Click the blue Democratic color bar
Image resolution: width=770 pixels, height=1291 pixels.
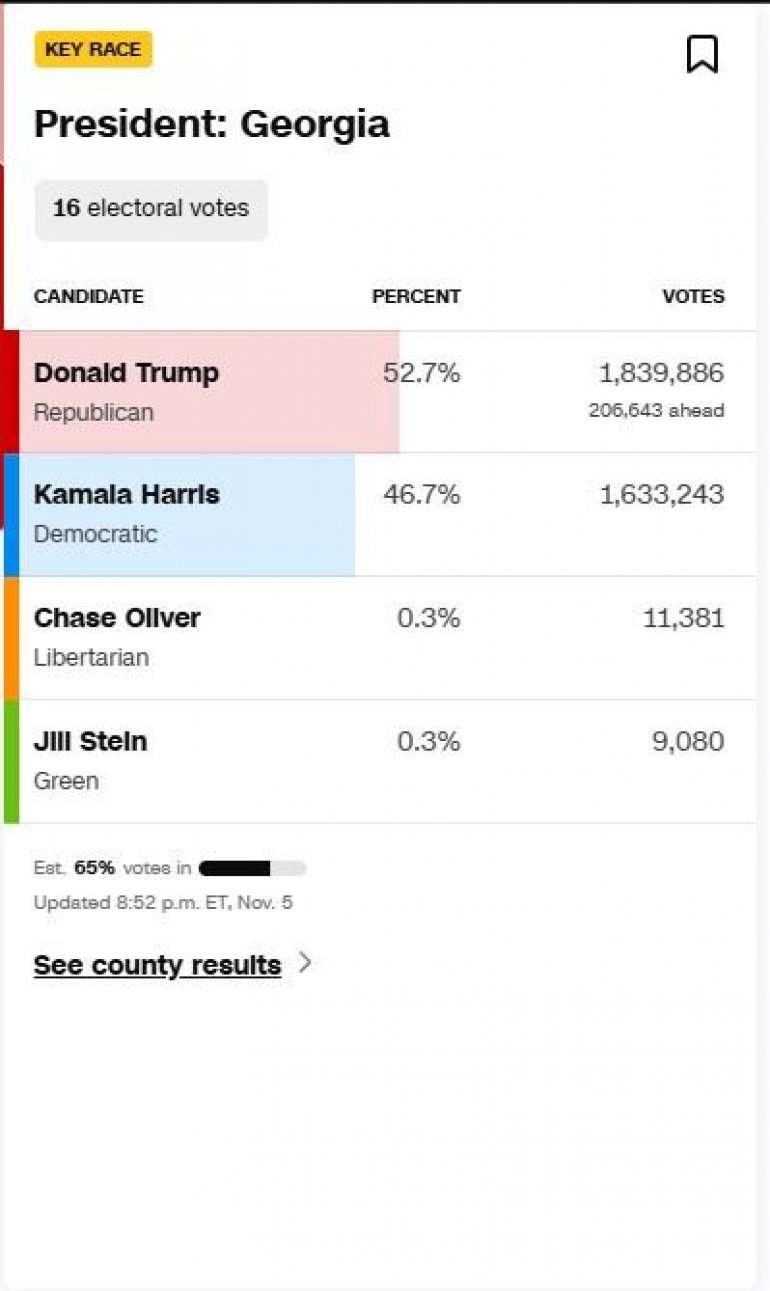11,514
